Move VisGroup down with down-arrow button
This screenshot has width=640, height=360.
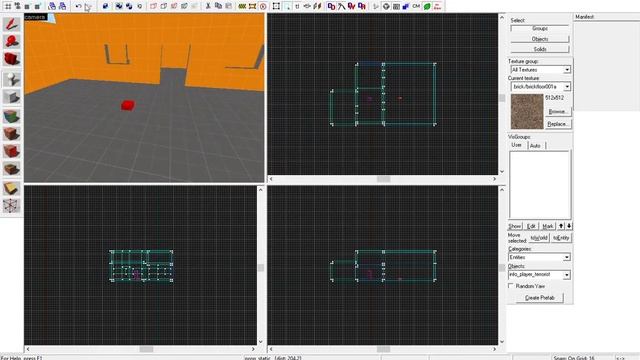point(569,226)
